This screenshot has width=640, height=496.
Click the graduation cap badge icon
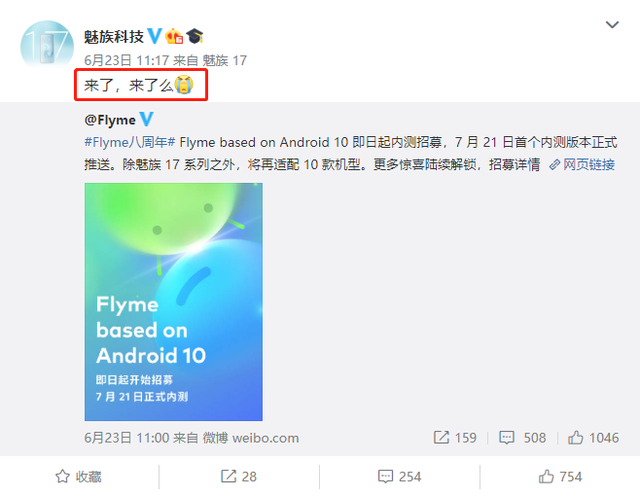(195, 36)
